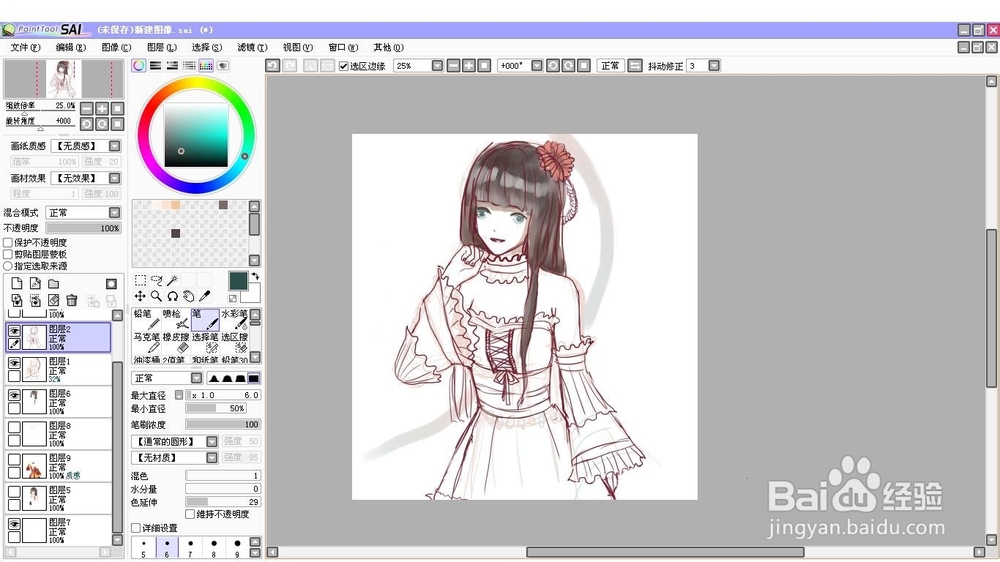Check the 维持不透明度 option
The width and height of the screenshot is (1000, 562).
190,514
